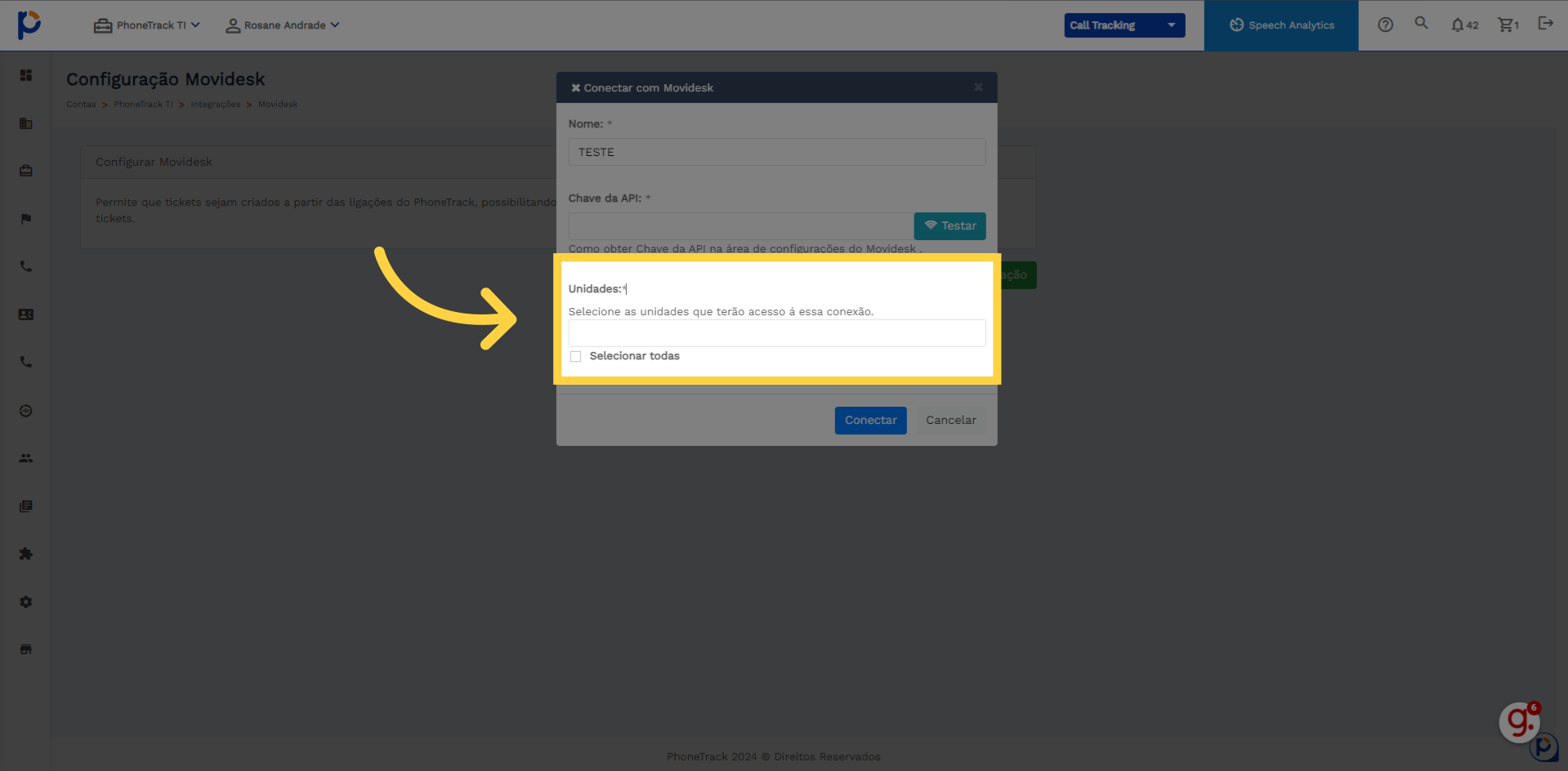Click the Cancelar button
This screenshot has height=771, width=1568.
[x=950, y=421]
